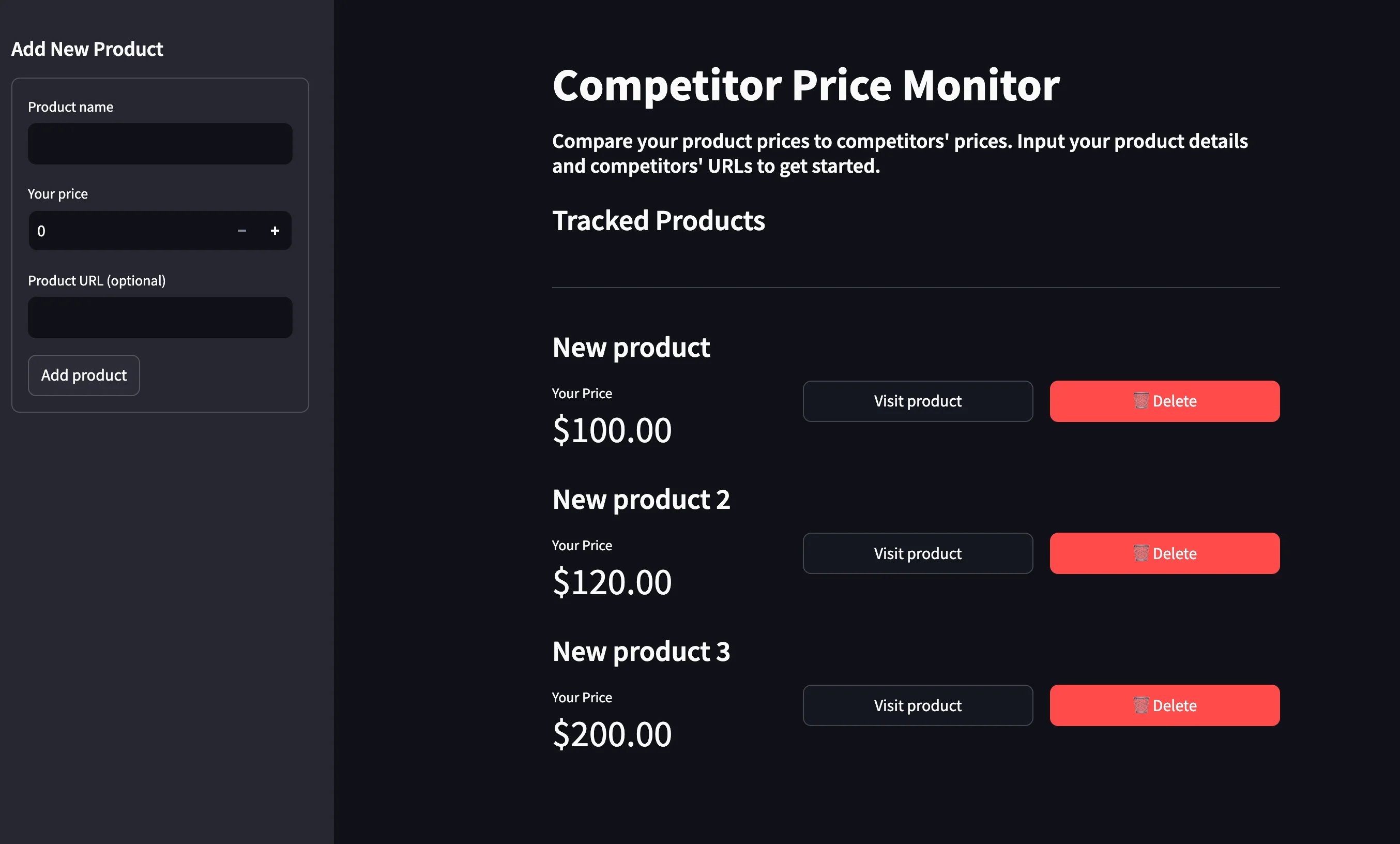Click the Tracked Products heading
This screenshot has width=1400, height=844.
[659, 221]
